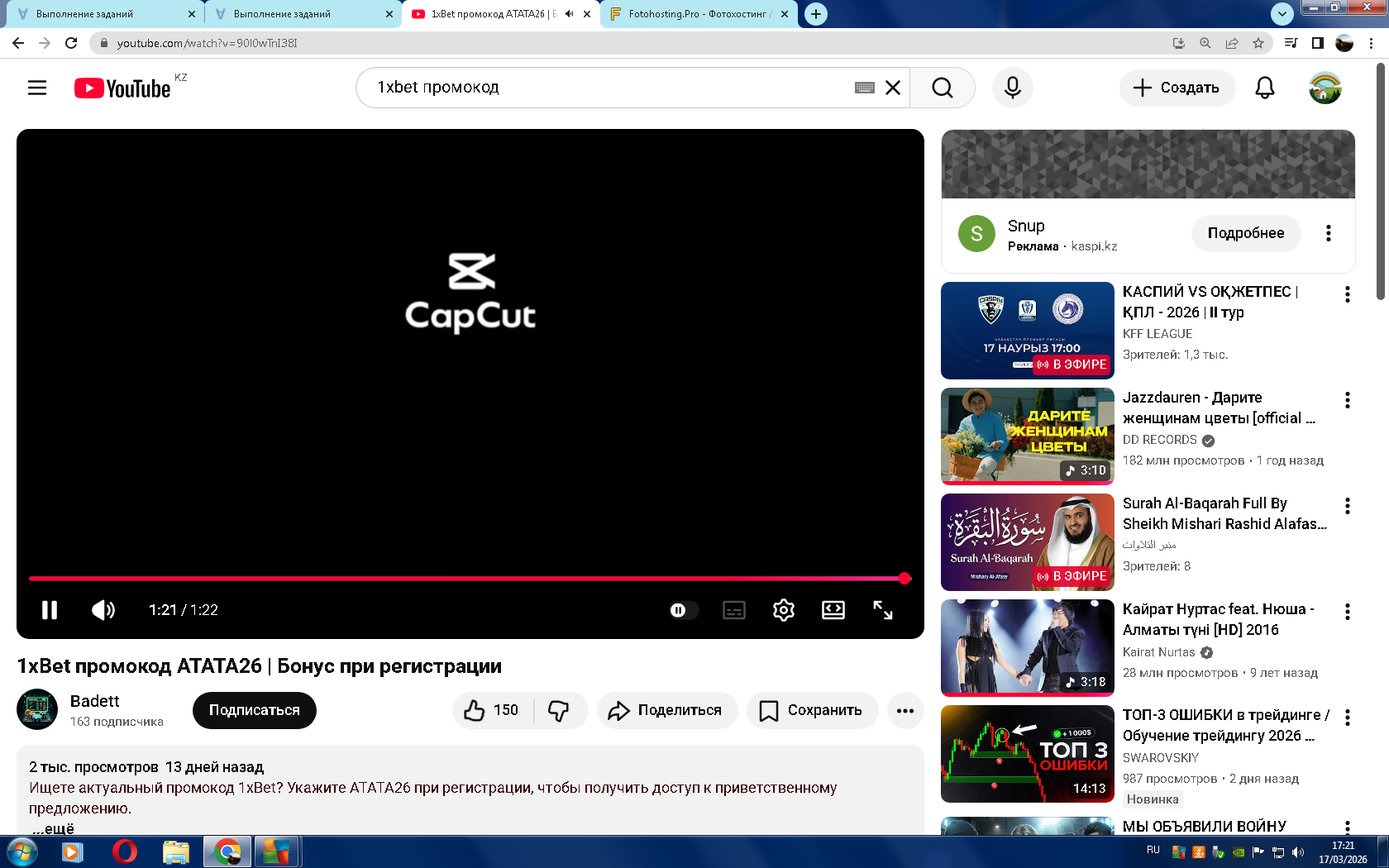
Task: Go to YouTube home via logo
Action: [122, 88]
